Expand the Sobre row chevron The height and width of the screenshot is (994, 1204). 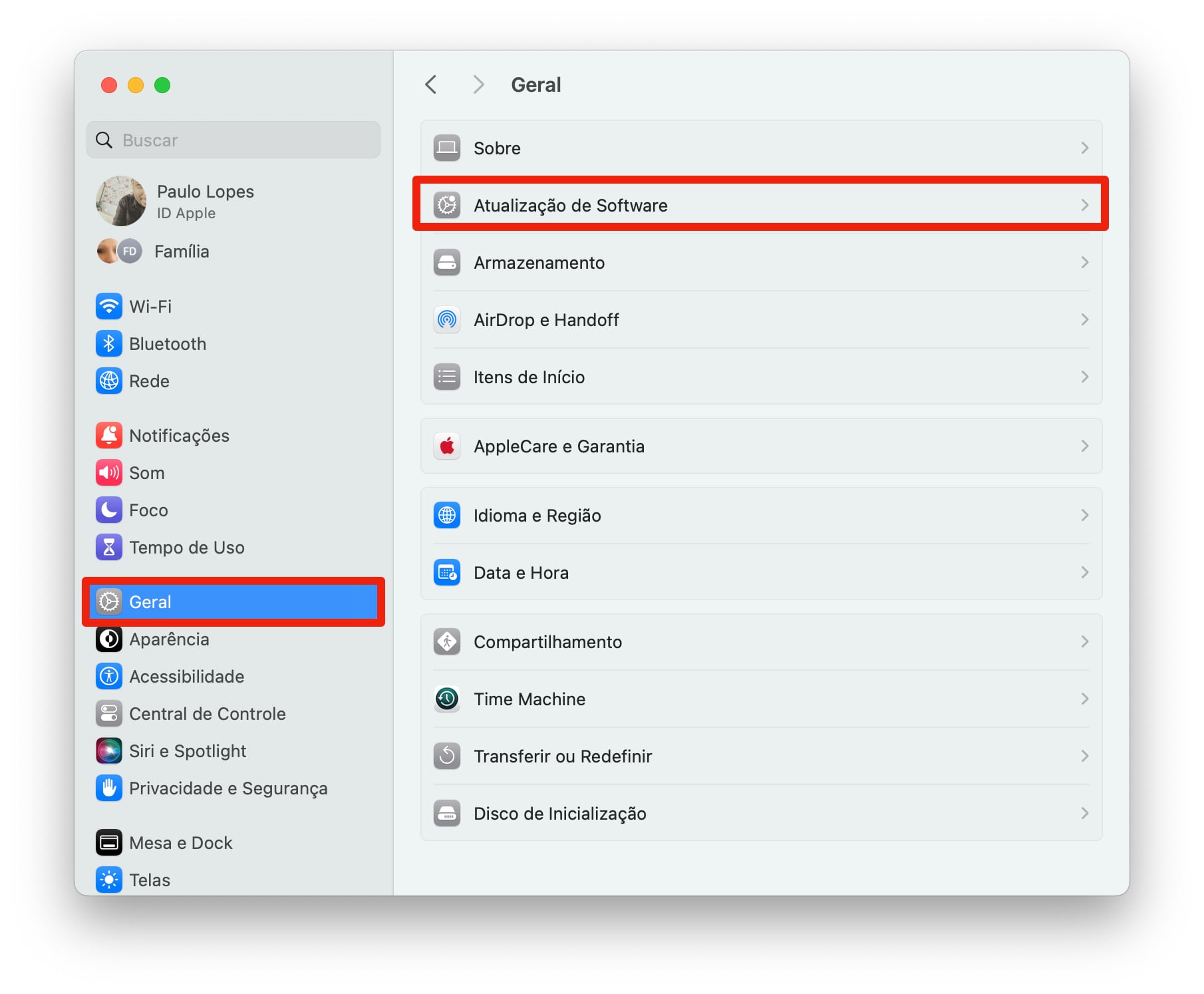(1084, 148)
